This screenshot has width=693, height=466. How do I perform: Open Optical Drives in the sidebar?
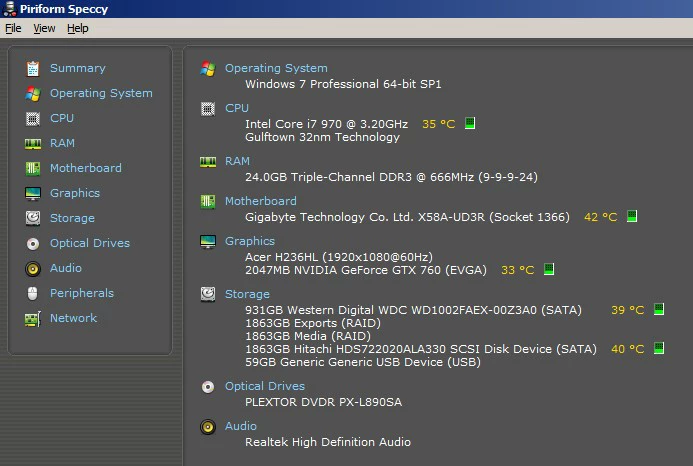click(x=90, y=243)
